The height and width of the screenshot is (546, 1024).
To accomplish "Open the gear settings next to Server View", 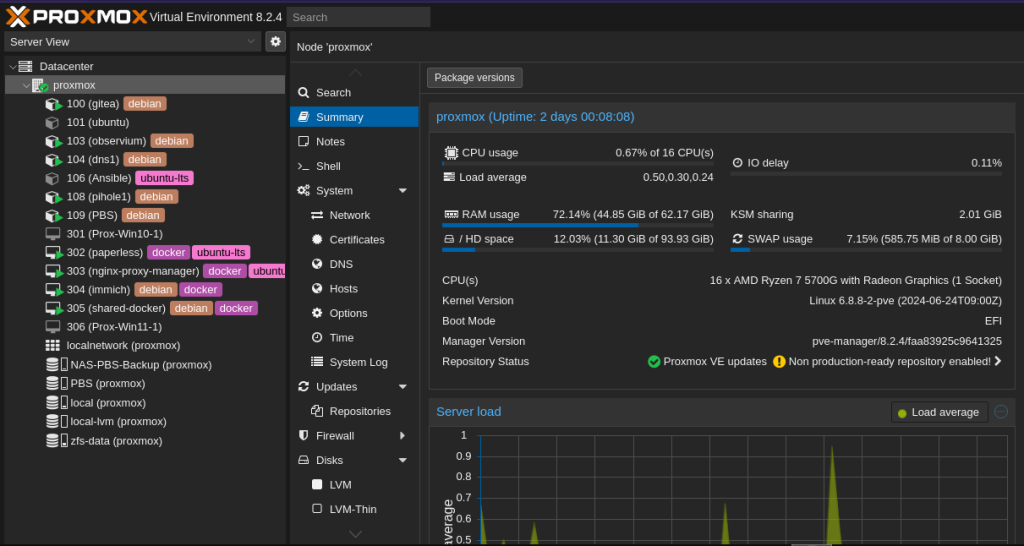I will tap(276, 41).
